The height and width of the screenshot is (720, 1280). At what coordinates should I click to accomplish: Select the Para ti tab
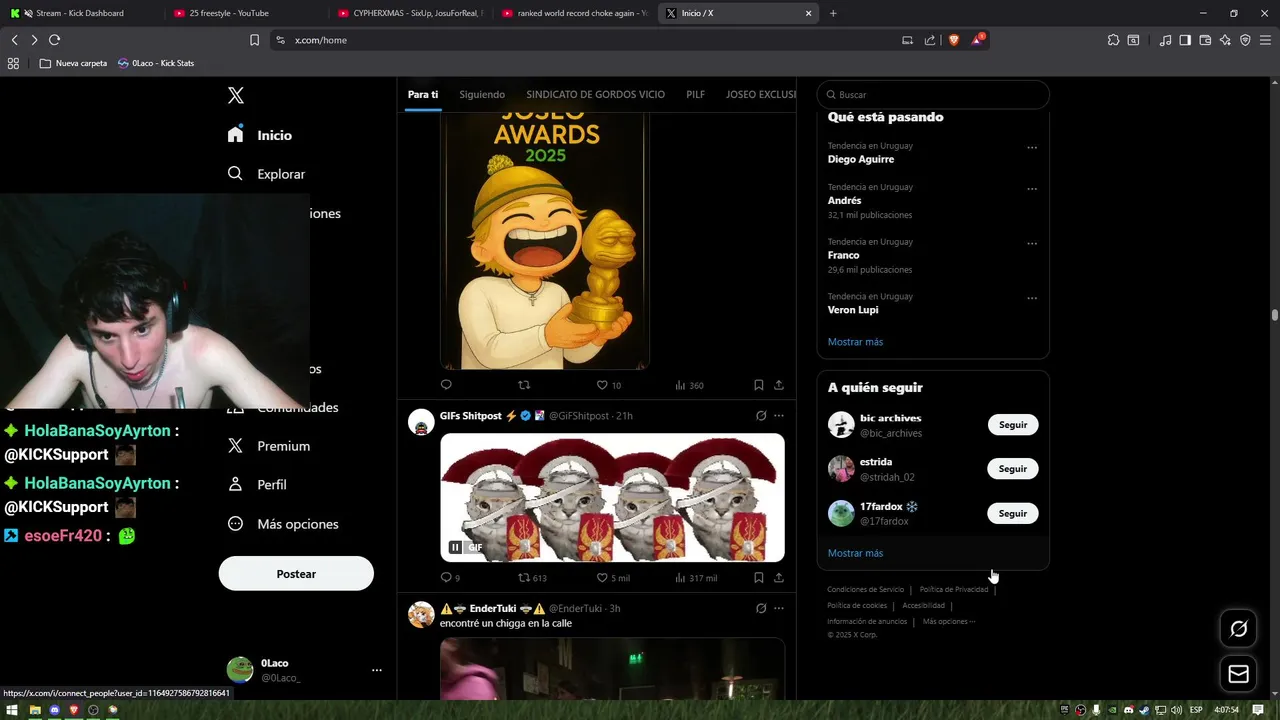click(423, 94)
